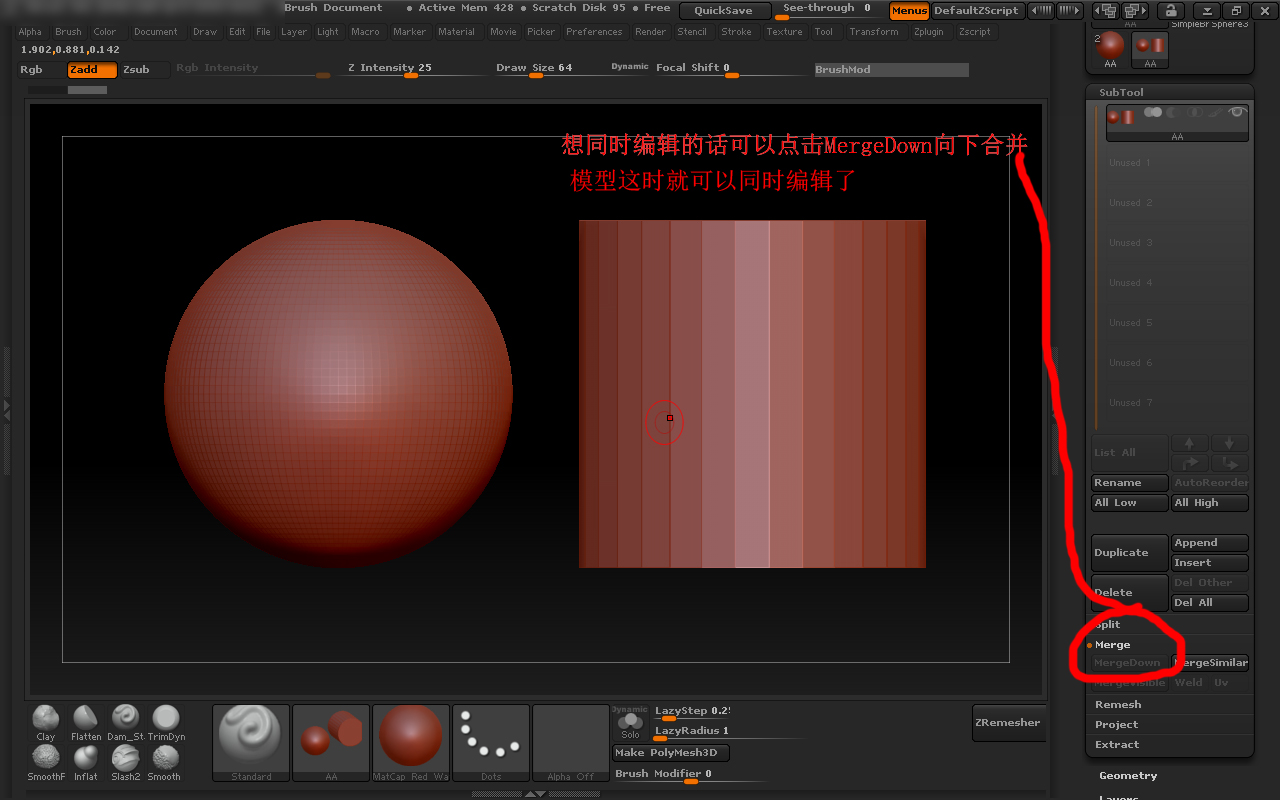Collapse the SubTool palette header

[1170, 92]
